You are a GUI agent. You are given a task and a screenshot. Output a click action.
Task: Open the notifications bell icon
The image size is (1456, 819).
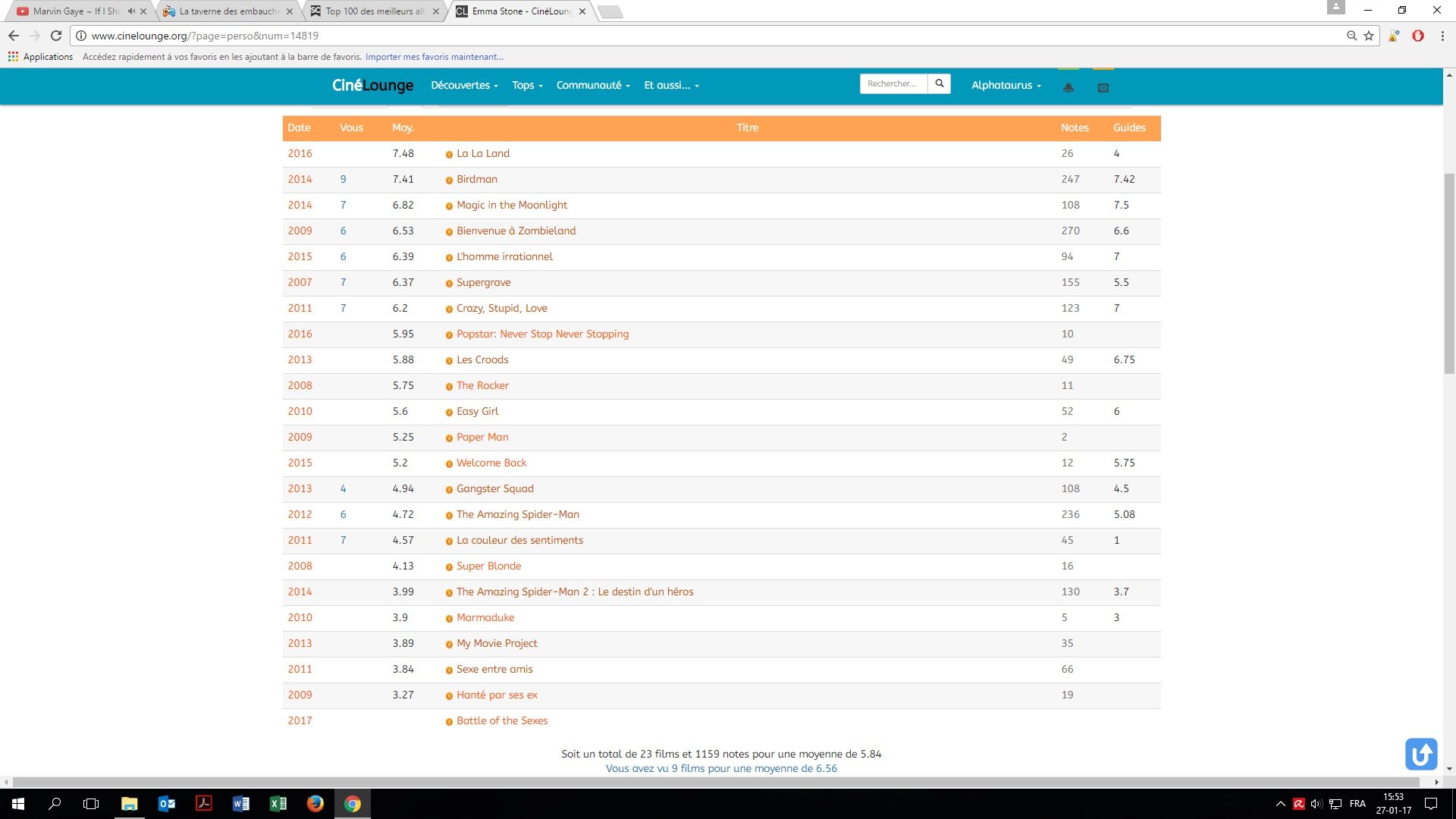pyautogui.click(x=1068, y=87)
